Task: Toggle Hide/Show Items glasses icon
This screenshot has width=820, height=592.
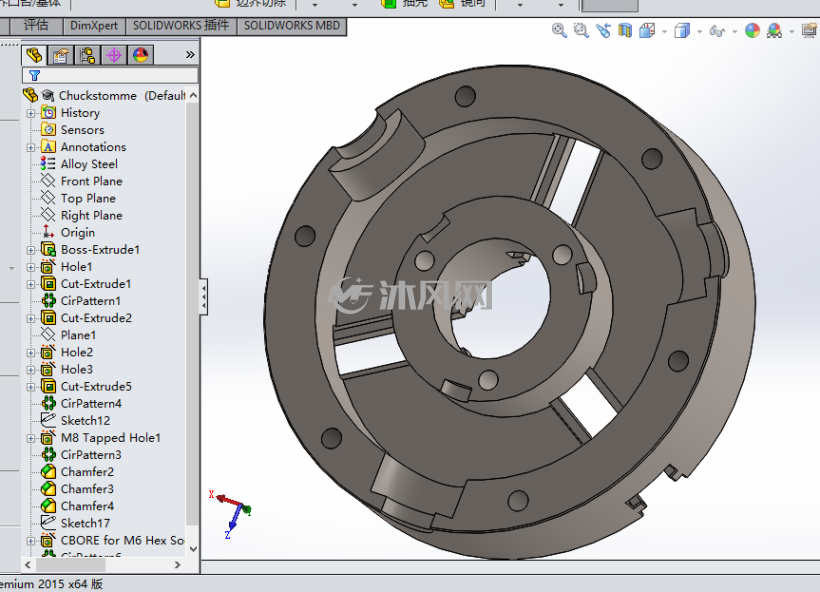Action: [x=717, y=31]
